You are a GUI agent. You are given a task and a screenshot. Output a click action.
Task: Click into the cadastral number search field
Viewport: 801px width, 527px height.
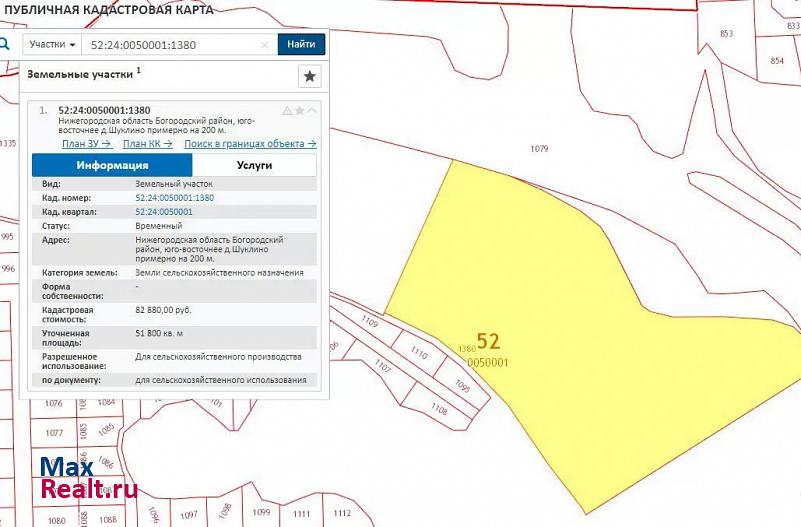coord(170,45)
